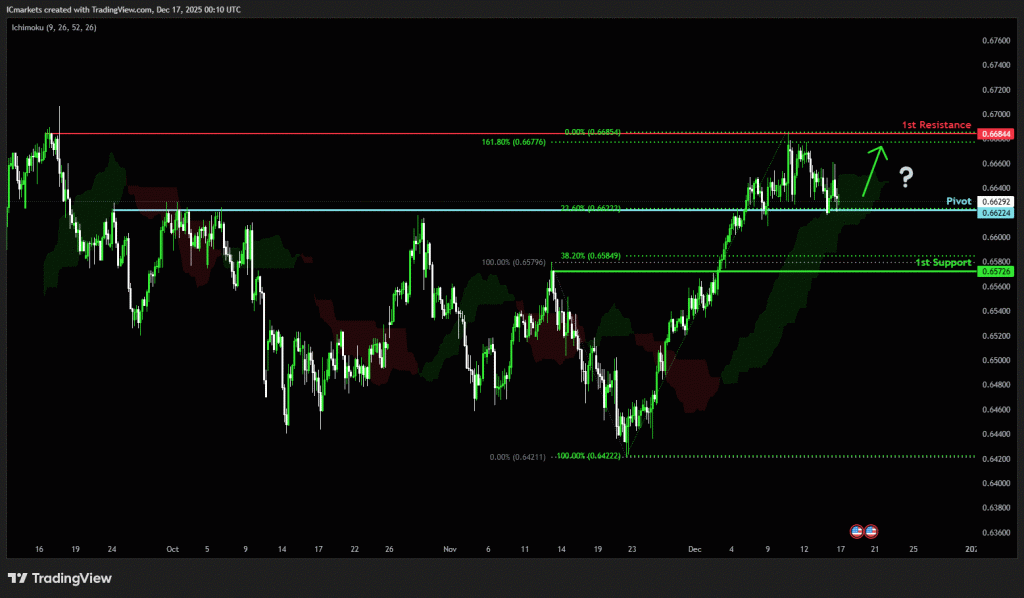The image size is (1024, 598).
Task: Select the Pivot text label
Action: [x=958, y=201]
